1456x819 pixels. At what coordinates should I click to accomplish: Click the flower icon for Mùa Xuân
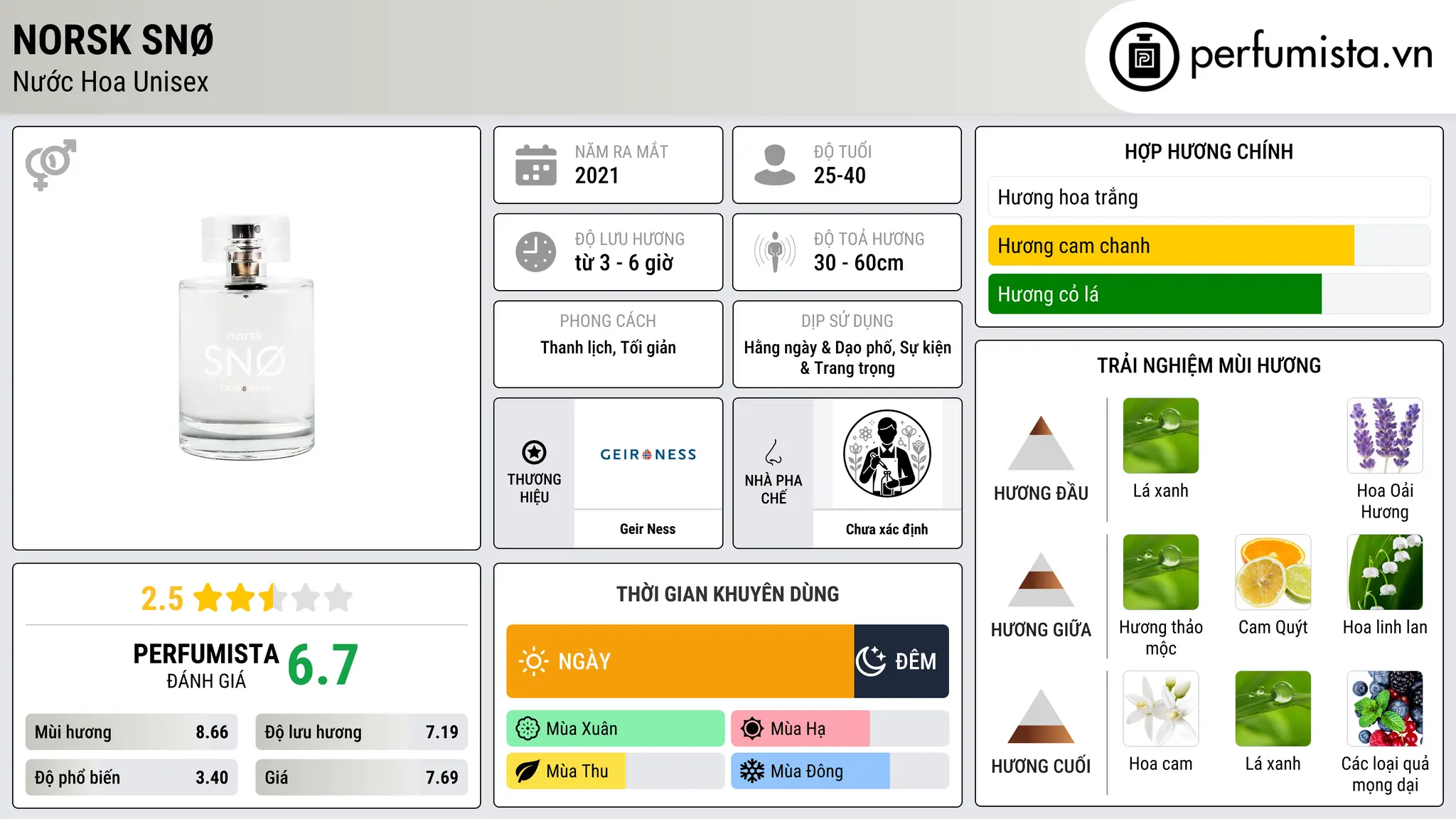pos(528,729)
